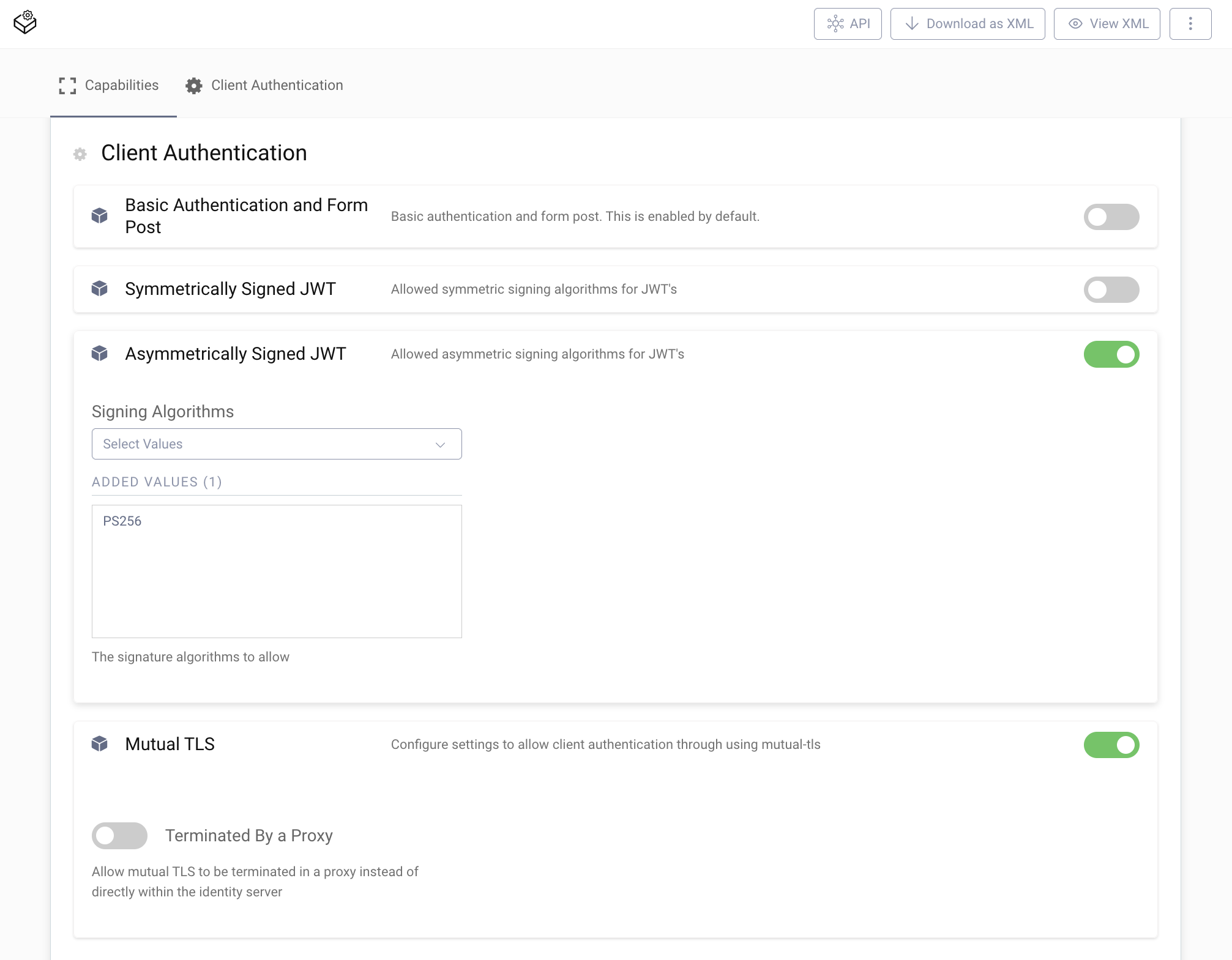
Task: Open the API button
Action: pyautogui.click(x=847, y=24)
